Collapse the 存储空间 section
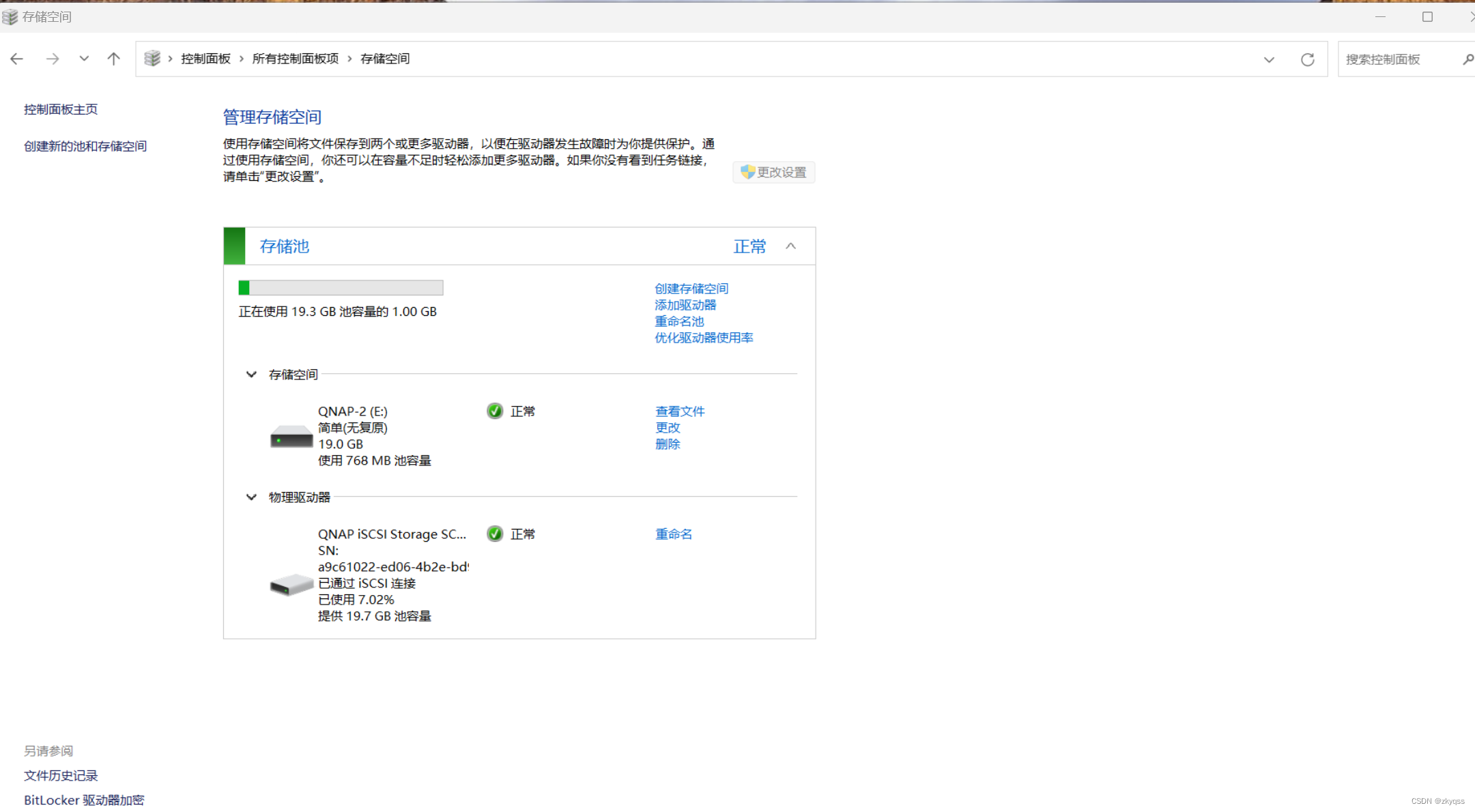This screenshot has height=812, width=1475. (251, 375)
